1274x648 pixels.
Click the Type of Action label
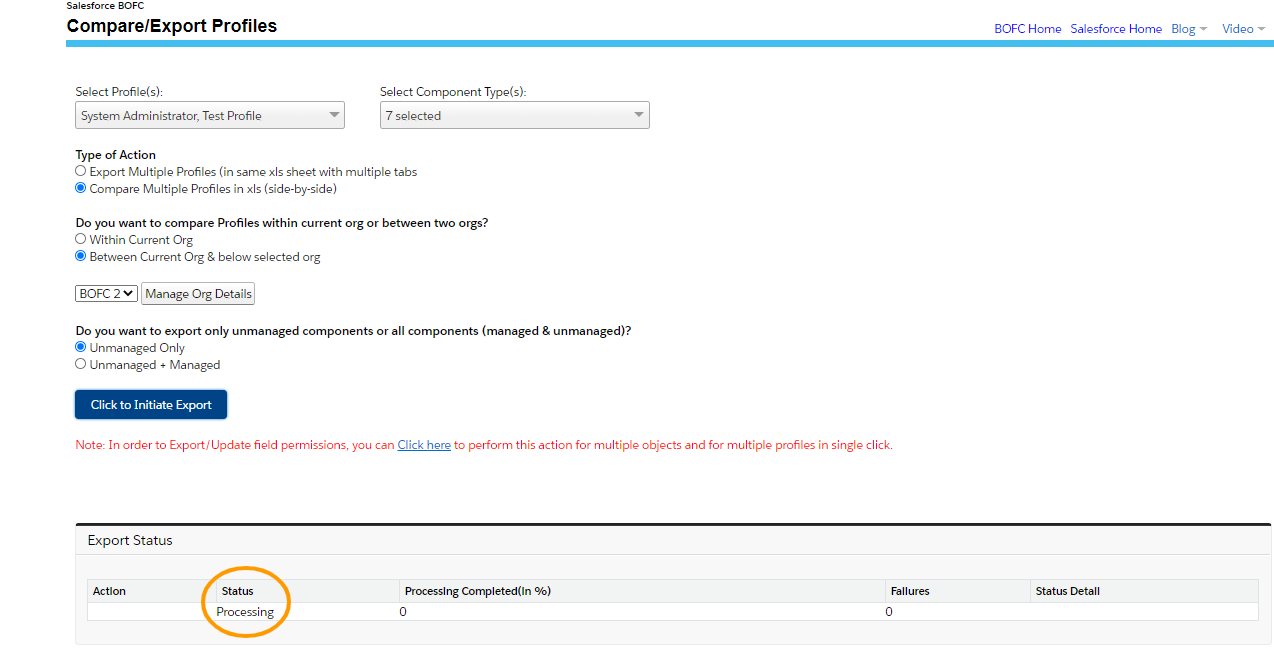coord(116,155)
